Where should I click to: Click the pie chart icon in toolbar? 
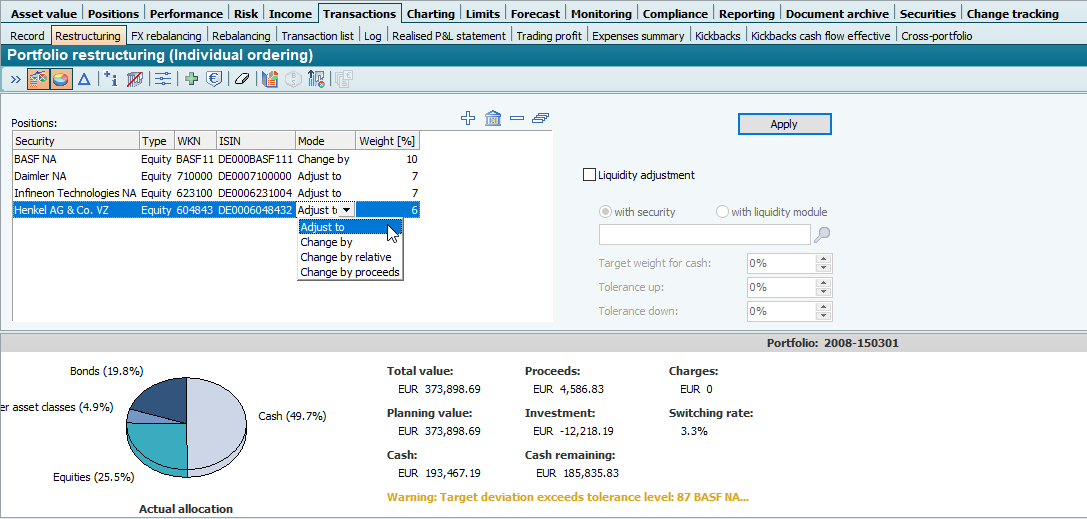click(62, 79)
